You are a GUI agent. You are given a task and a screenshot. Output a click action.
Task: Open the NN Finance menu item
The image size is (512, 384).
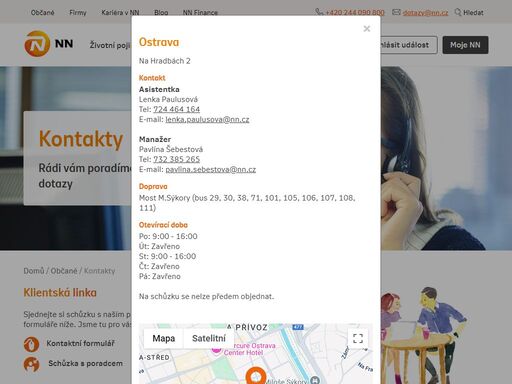tap(200, 13)
